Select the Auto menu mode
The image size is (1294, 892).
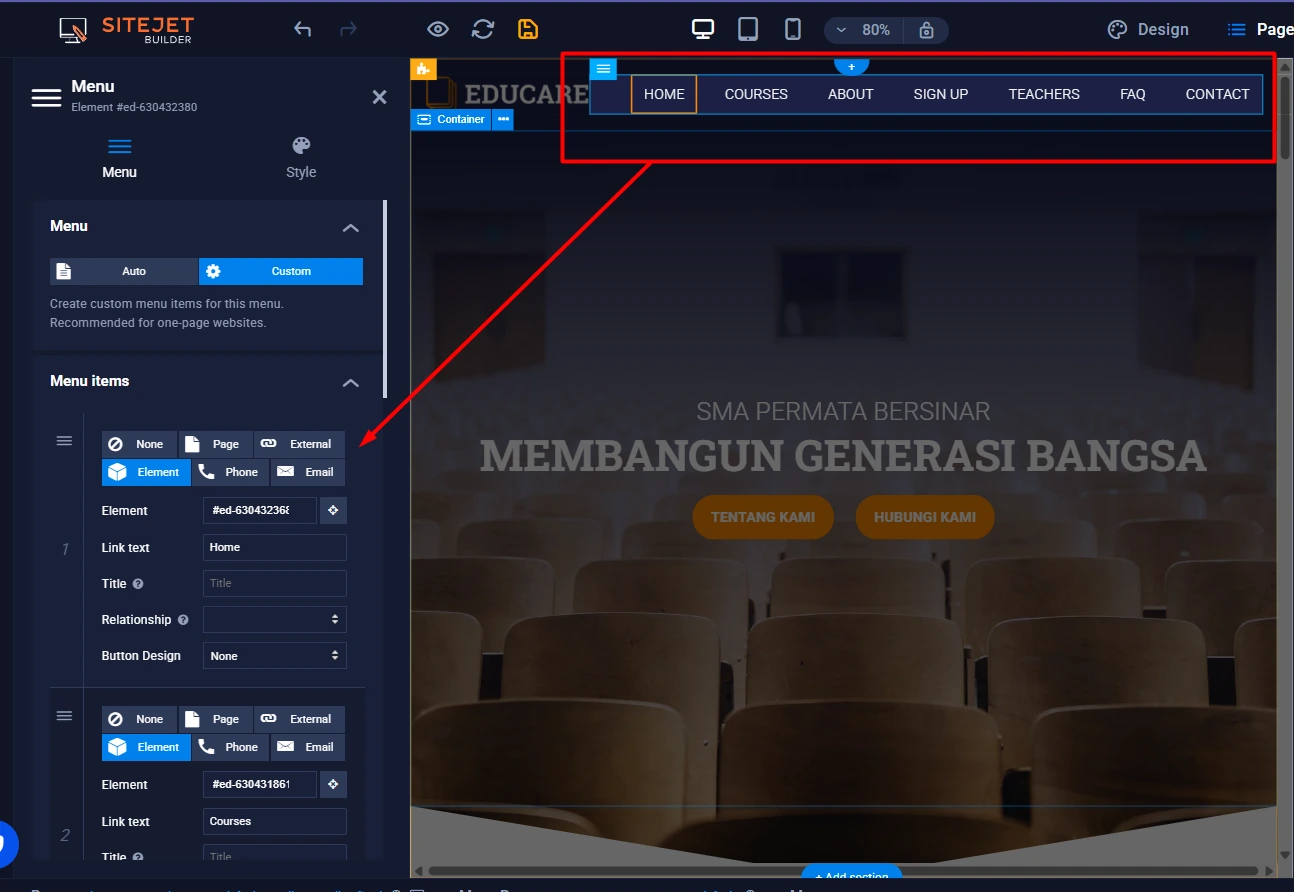tap(124, 271)
